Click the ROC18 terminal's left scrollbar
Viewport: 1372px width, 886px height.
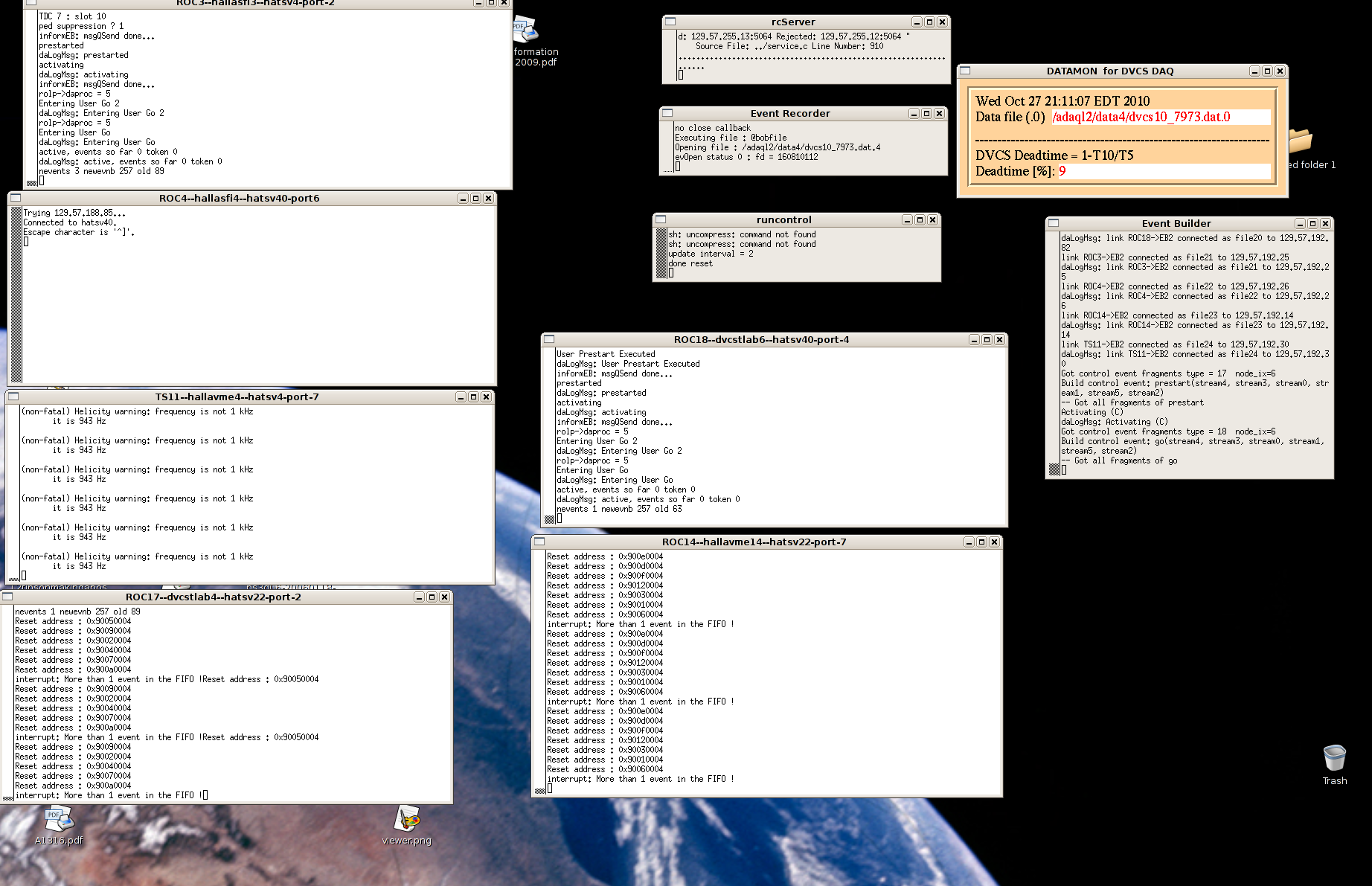pyautogui.click(x=549, y=436)
